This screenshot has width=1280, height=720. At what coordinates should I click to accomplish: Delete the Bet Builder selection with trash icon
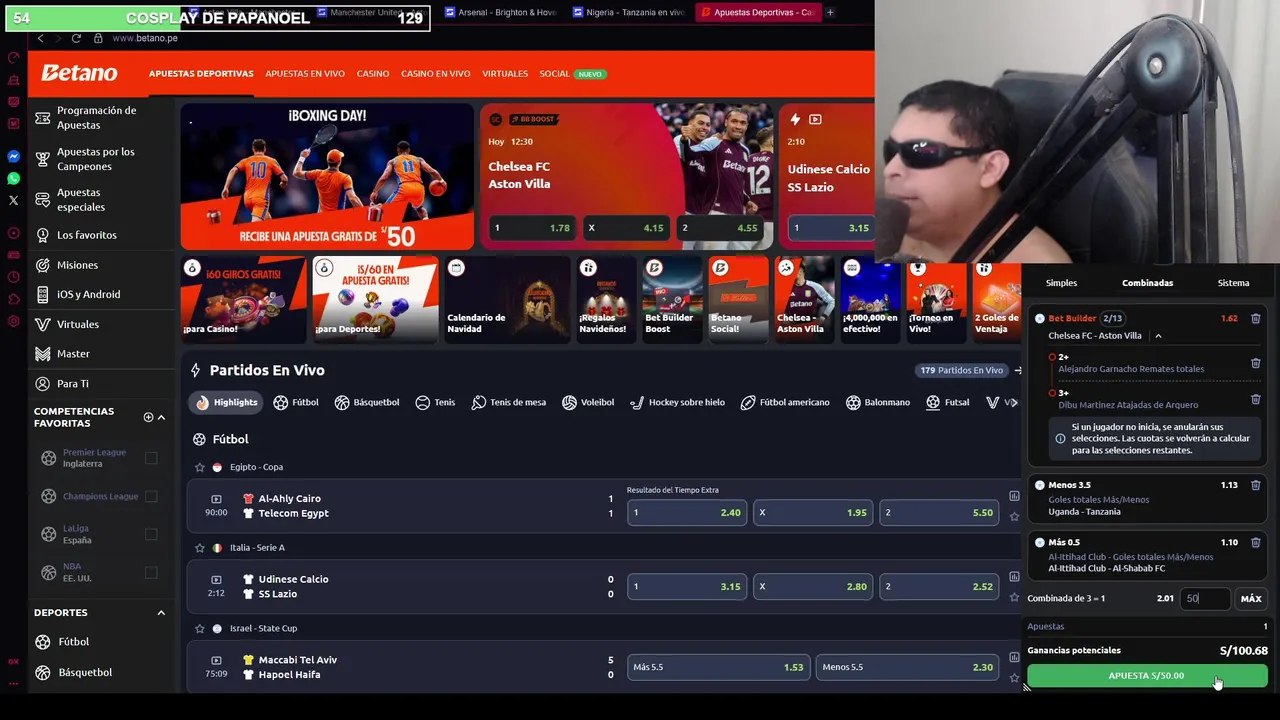(1255, 319)
